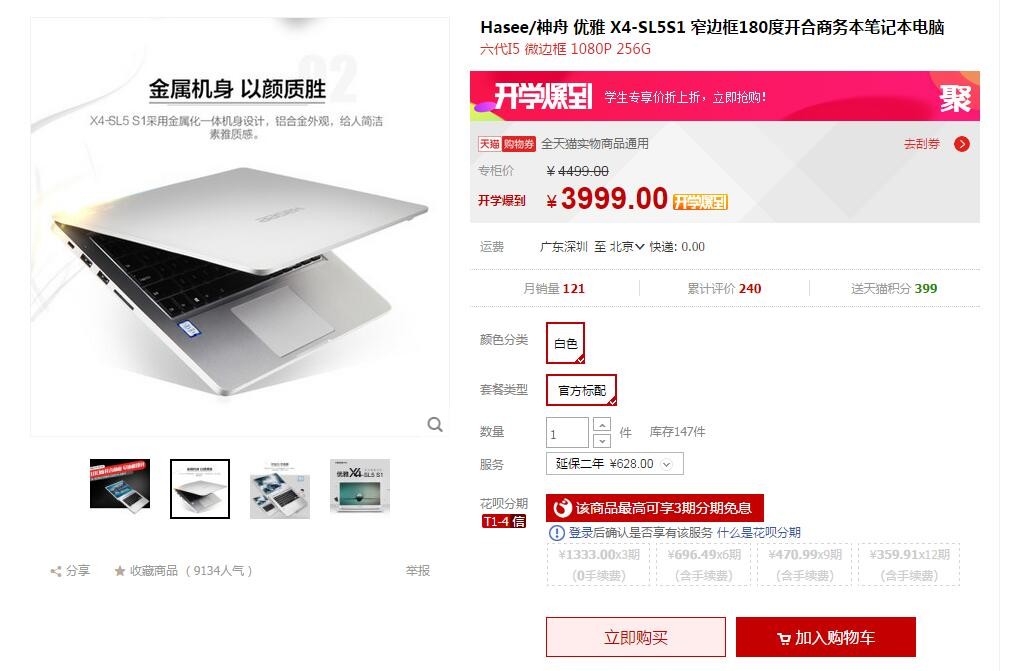Expand the 延保二年 ¥628.00 service dropdown
This screenshot has height=671, width=1011.
[614, 463]
